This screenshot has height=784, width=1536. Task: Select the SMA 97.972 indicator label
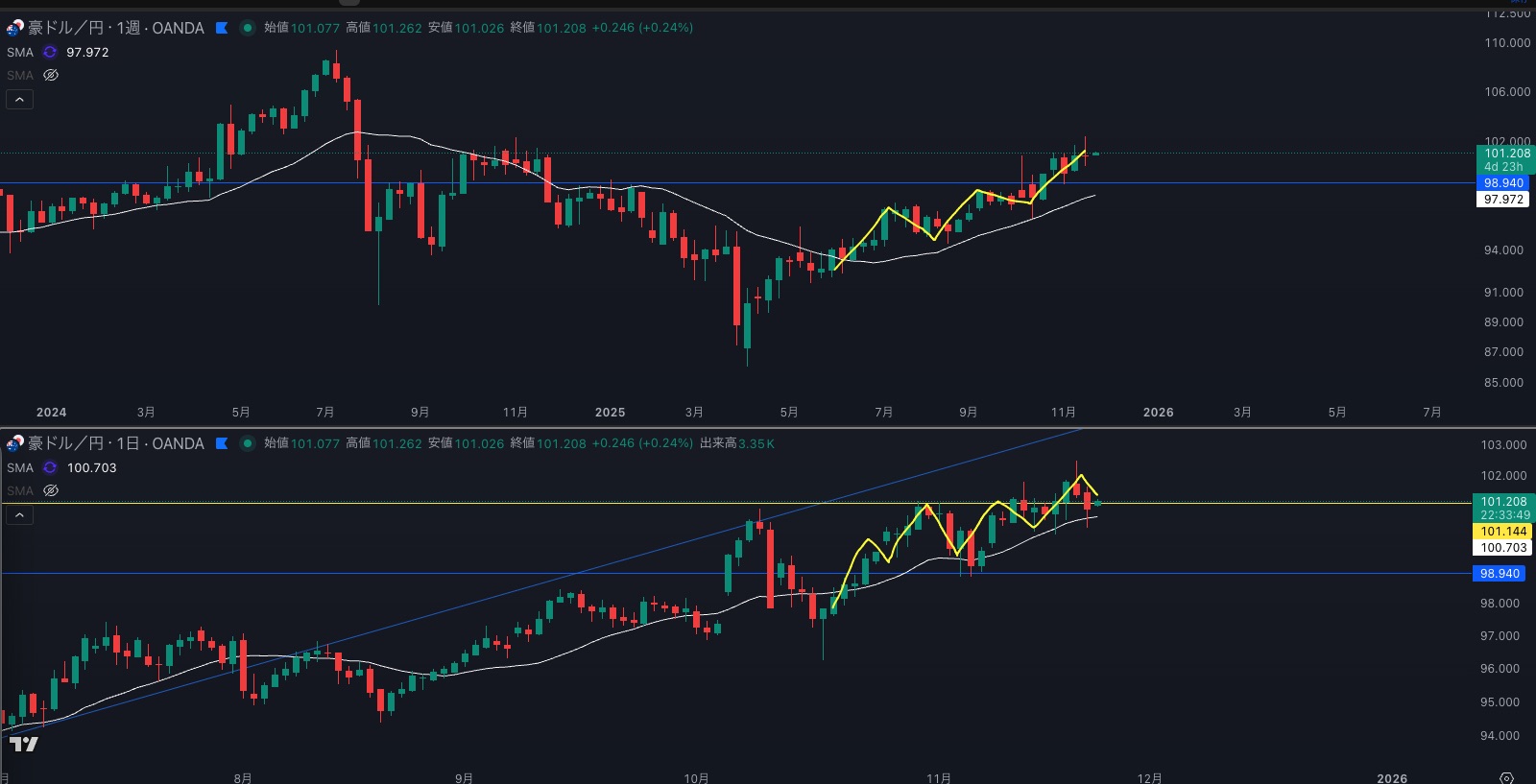(20, 52)
